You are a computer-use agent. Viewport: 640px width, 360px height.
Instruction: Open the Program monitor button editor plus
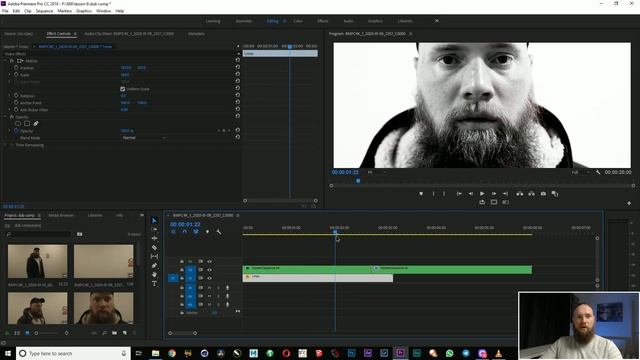tap(629, 203)
